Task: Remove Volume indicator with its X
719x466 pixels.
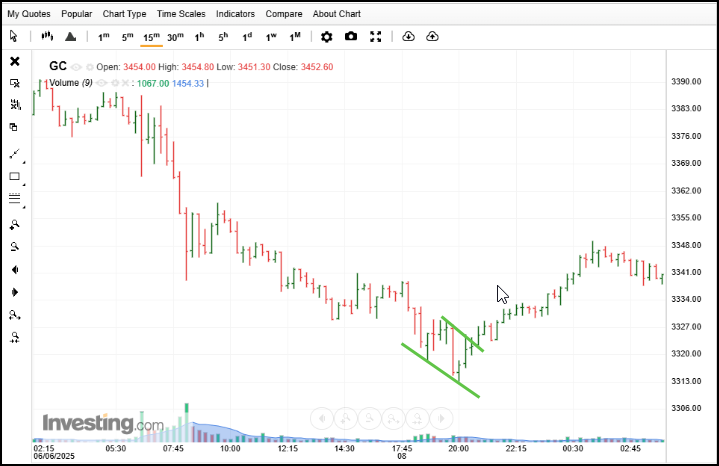Action: tap(125, 83)
